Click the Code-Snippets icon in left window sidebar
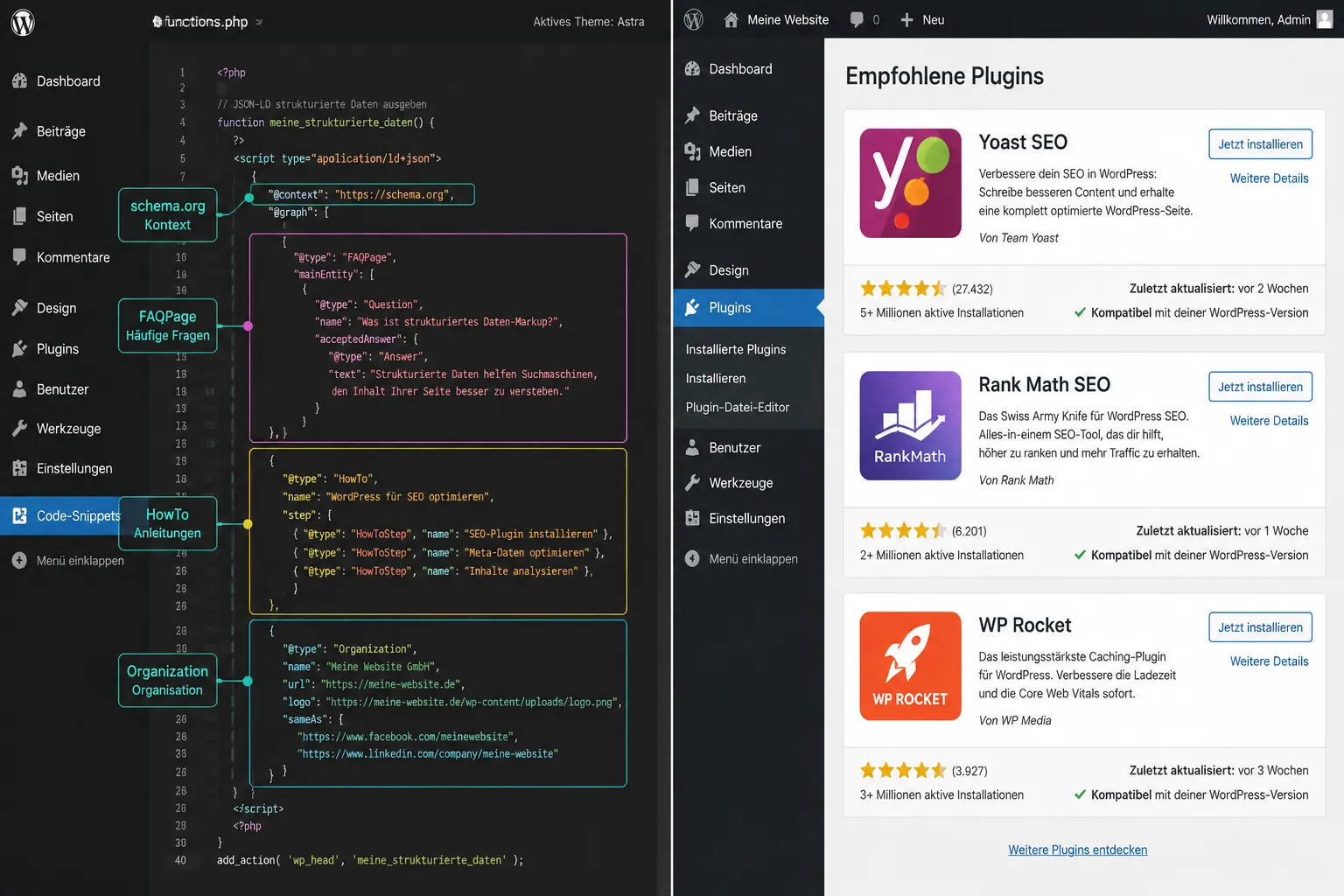Image resolution: width=1344 pixels, height=896 pixels. tap(20, 515)
